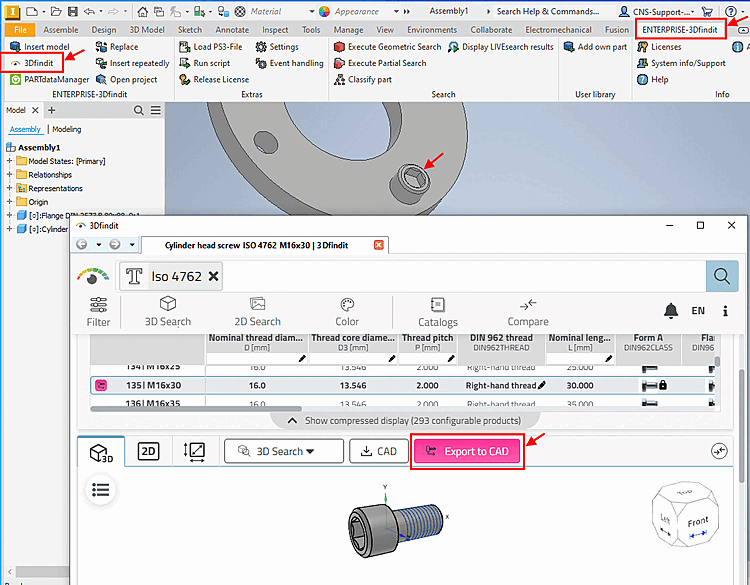
Task: Open the Electromechanical ribbon tab
Action: (x=558, y=30)
